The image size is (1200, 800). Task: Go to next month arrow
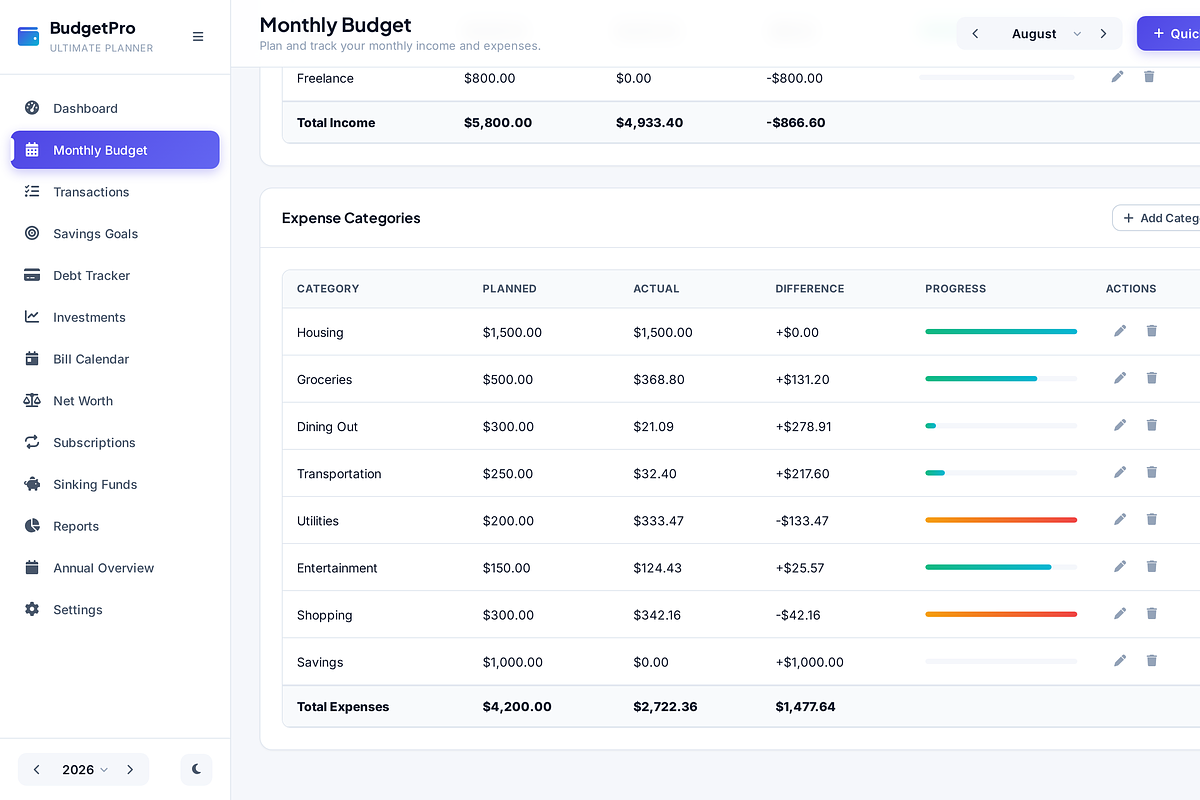(1103, 34)
